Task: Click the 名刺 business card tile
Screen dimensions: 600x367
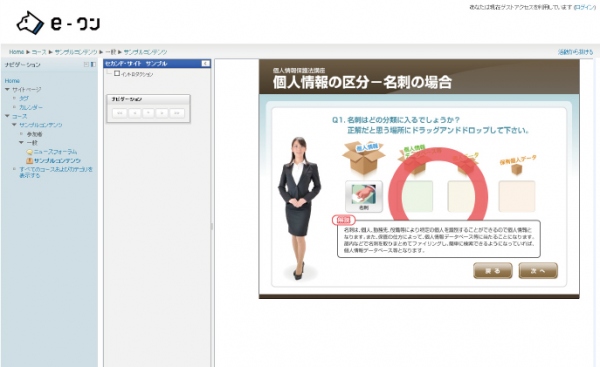Action: click(x=364, y=196)
